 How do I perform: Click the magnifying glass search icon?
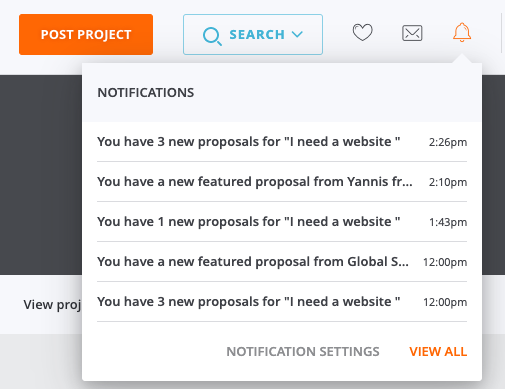coord(212,36)
